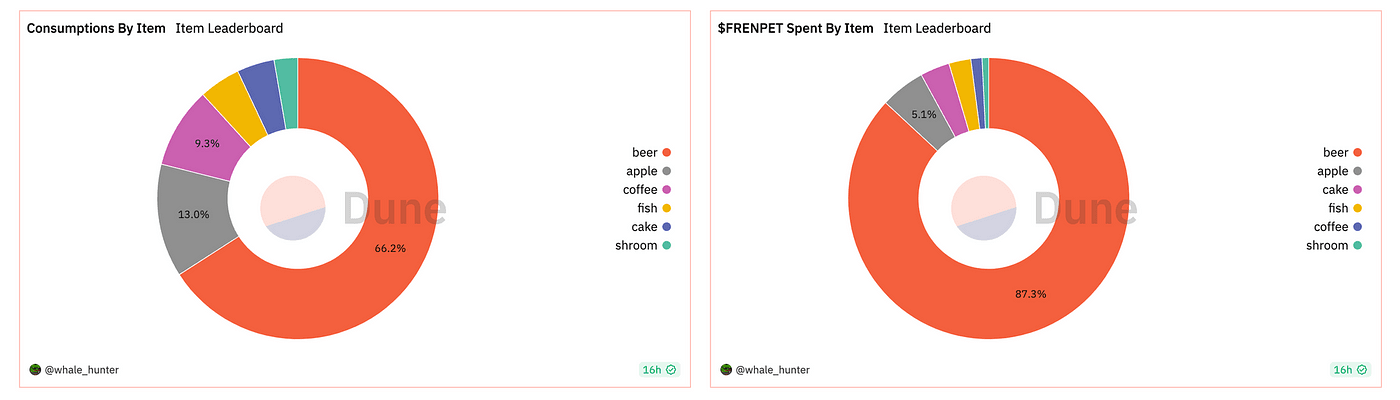Select the 13.0% gray apple slice
The image size is (1400, 400).
[x=193, y=215]
